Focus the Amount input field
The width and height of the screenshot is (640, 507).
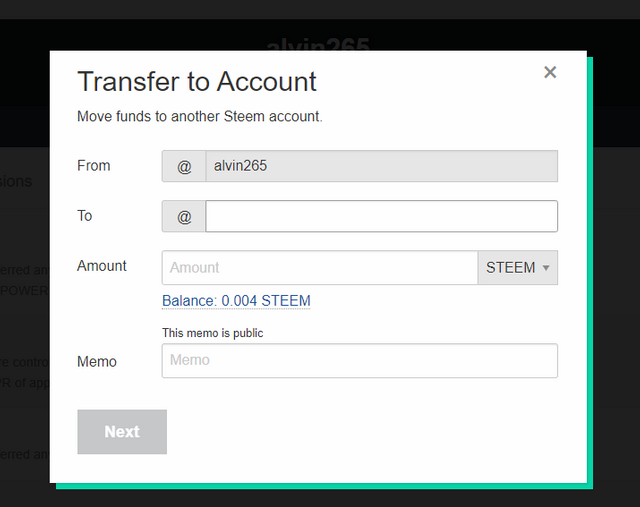coord(320,267)
